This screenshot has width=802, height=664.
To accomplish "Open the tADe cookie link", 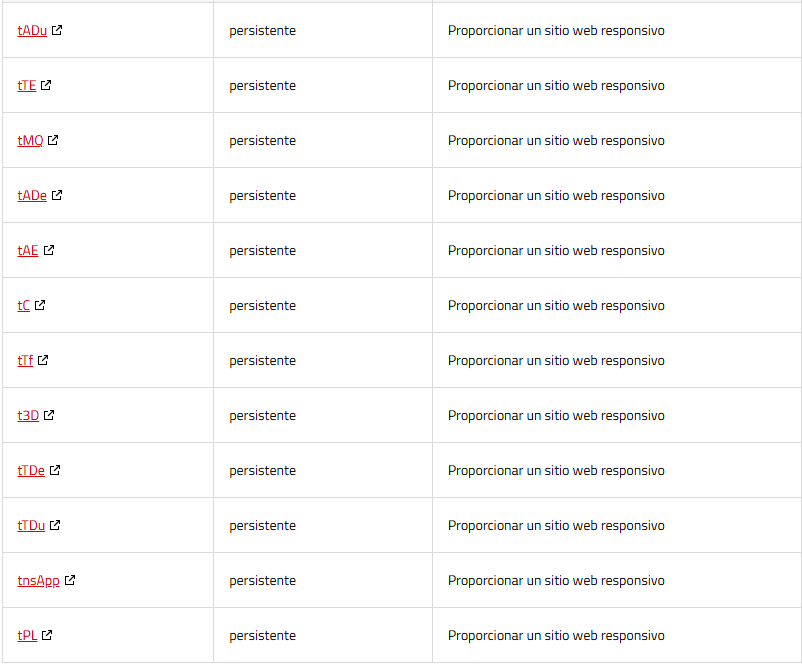I will click(x=32, y=195).
